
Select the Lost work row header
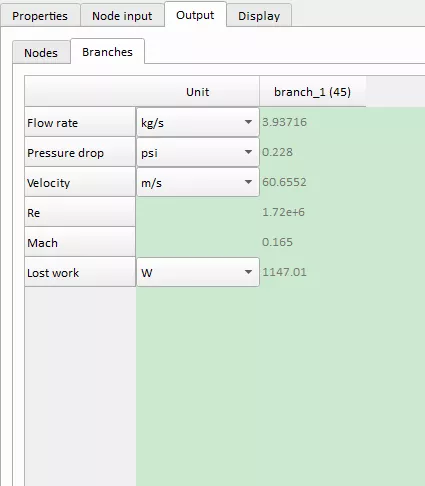pyautogui.click(x=80, y=272)
